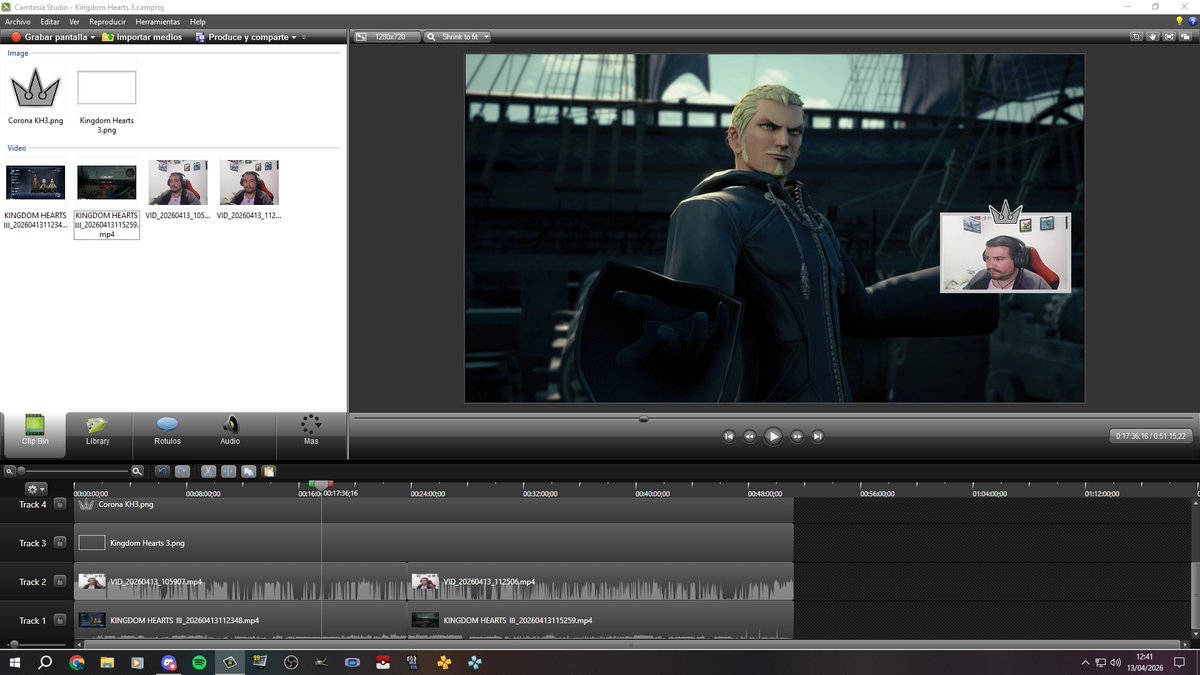
Task: Select Corona KH3.png thumbnail in clip bin
Action: 35,87
